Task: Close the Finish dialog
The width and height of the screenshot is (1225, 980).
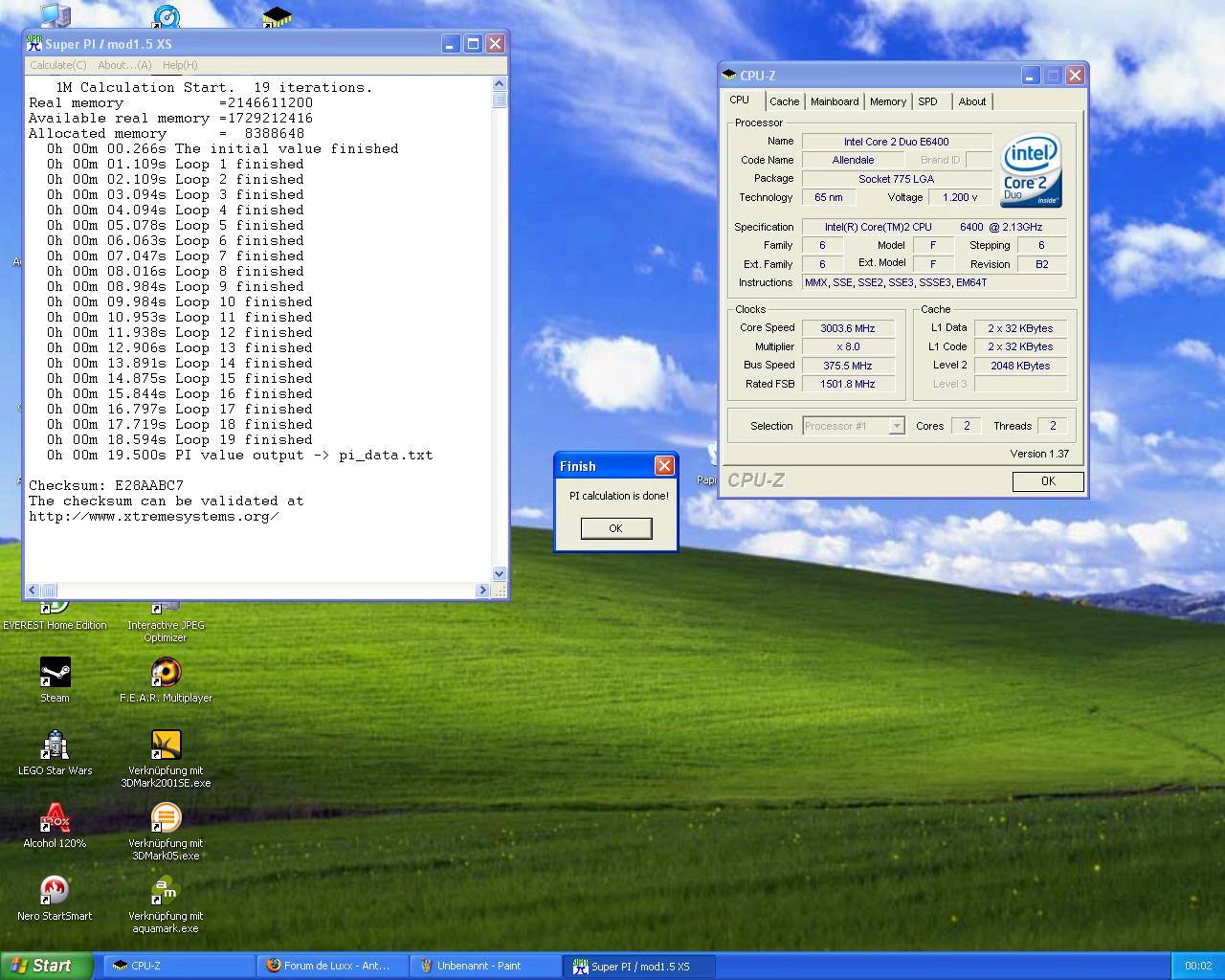Action: [663, 466]
